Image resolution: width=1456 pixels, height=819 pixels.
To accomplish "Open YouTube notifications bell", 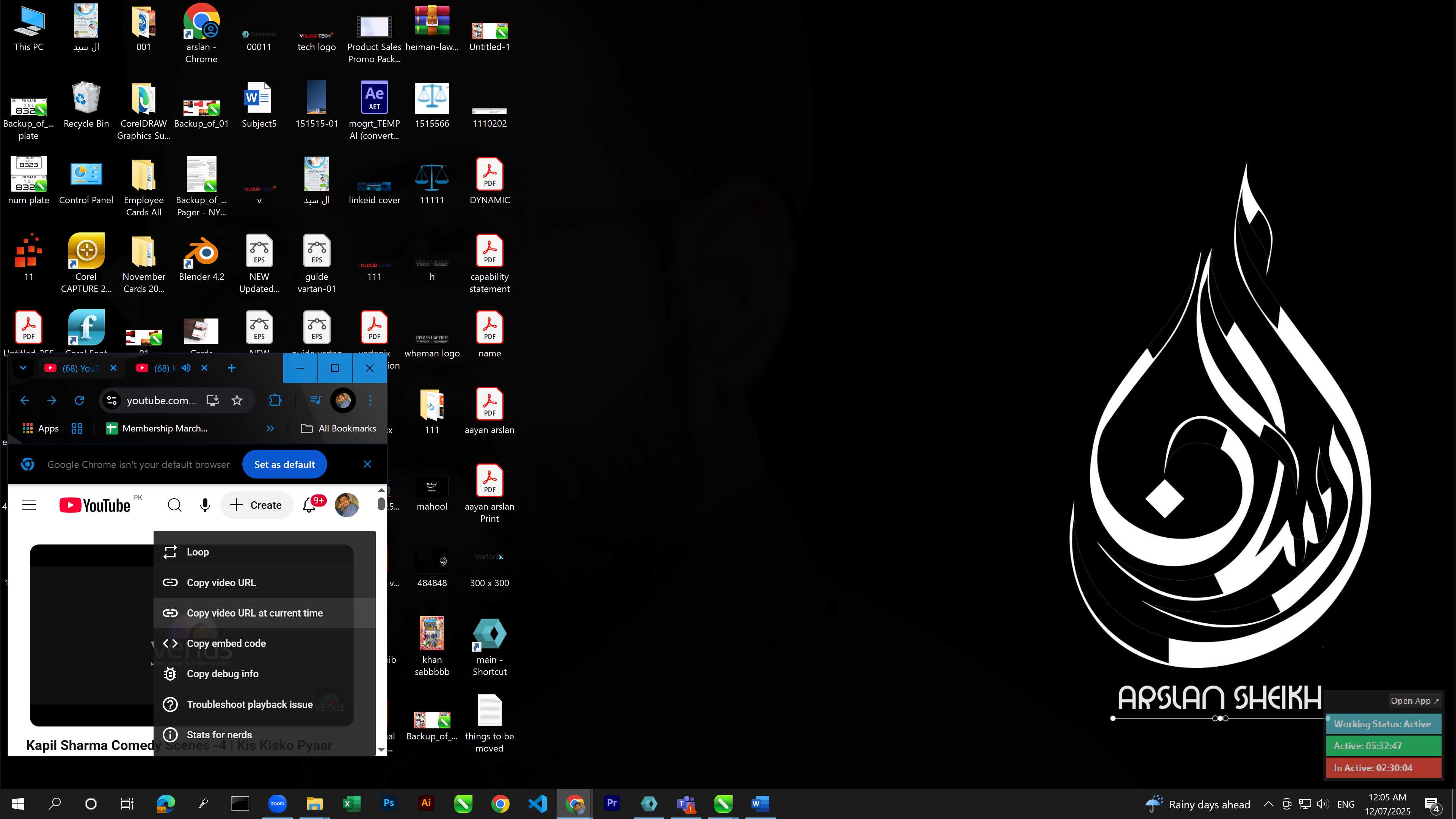I will pos(309,505).
